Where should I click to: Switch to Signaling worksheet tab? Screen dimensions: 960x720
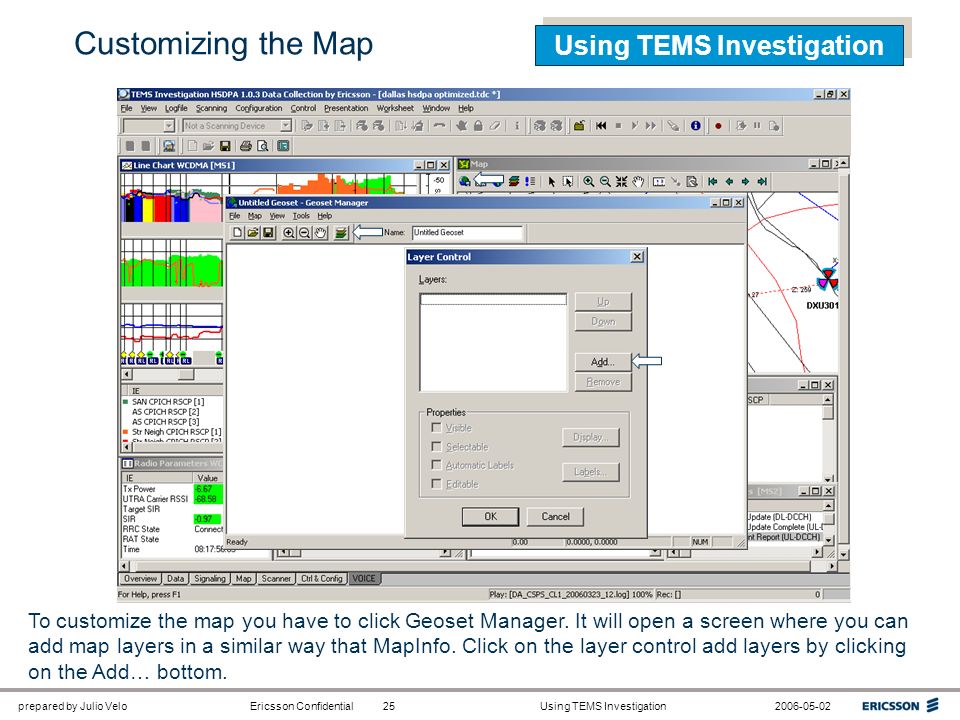click(209, 579)
